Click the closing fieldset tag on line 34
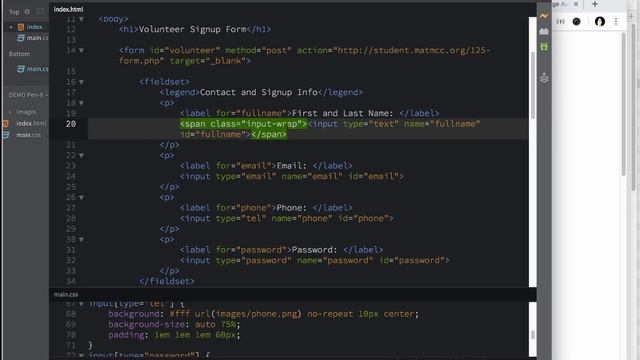Image resolution: width=640 pixels, height=360 pixels. (167, 281)
